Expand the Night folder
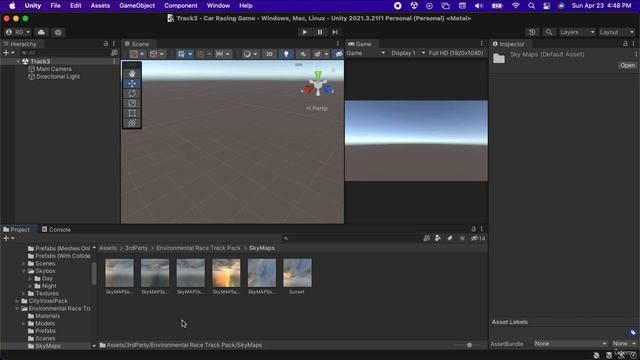The image size is (640, 360). [30, 286]
